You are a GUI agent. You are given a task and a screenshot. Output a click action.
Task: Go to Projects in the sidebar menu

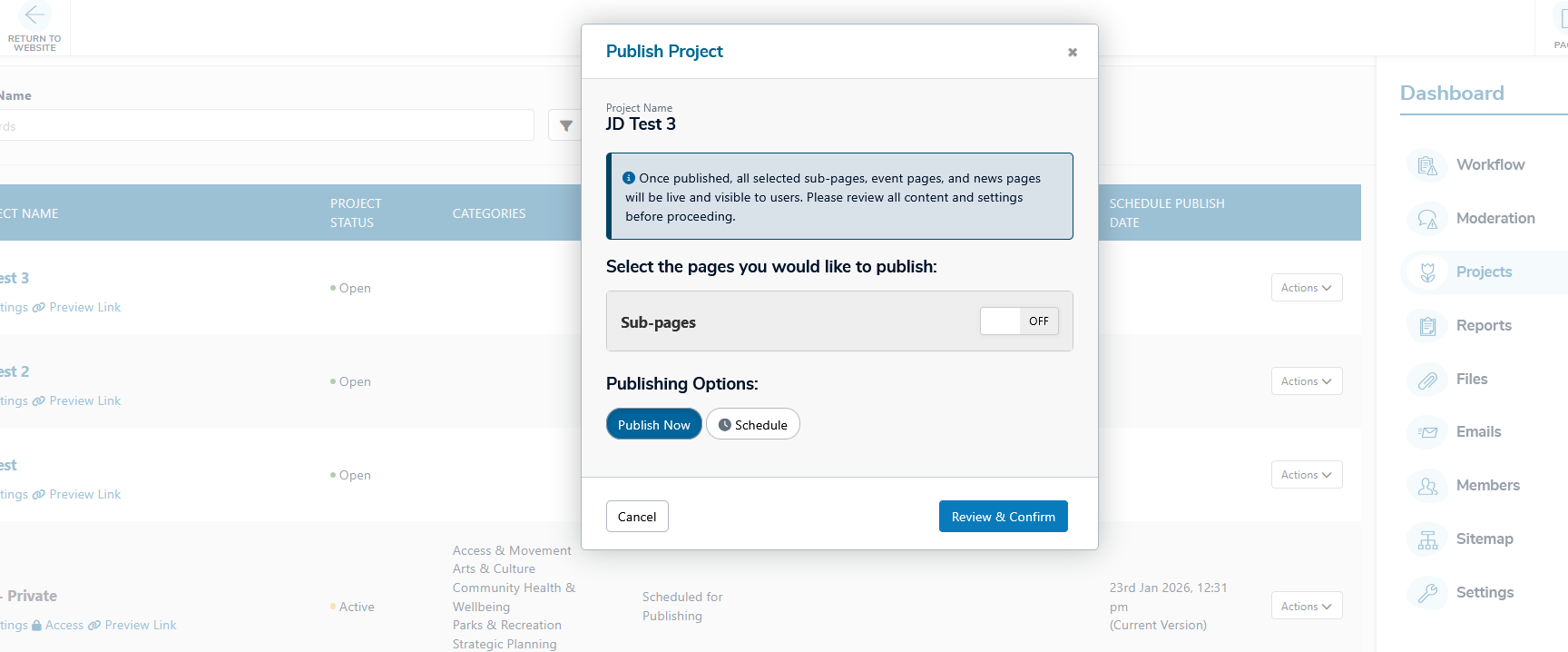point(1484,272)
